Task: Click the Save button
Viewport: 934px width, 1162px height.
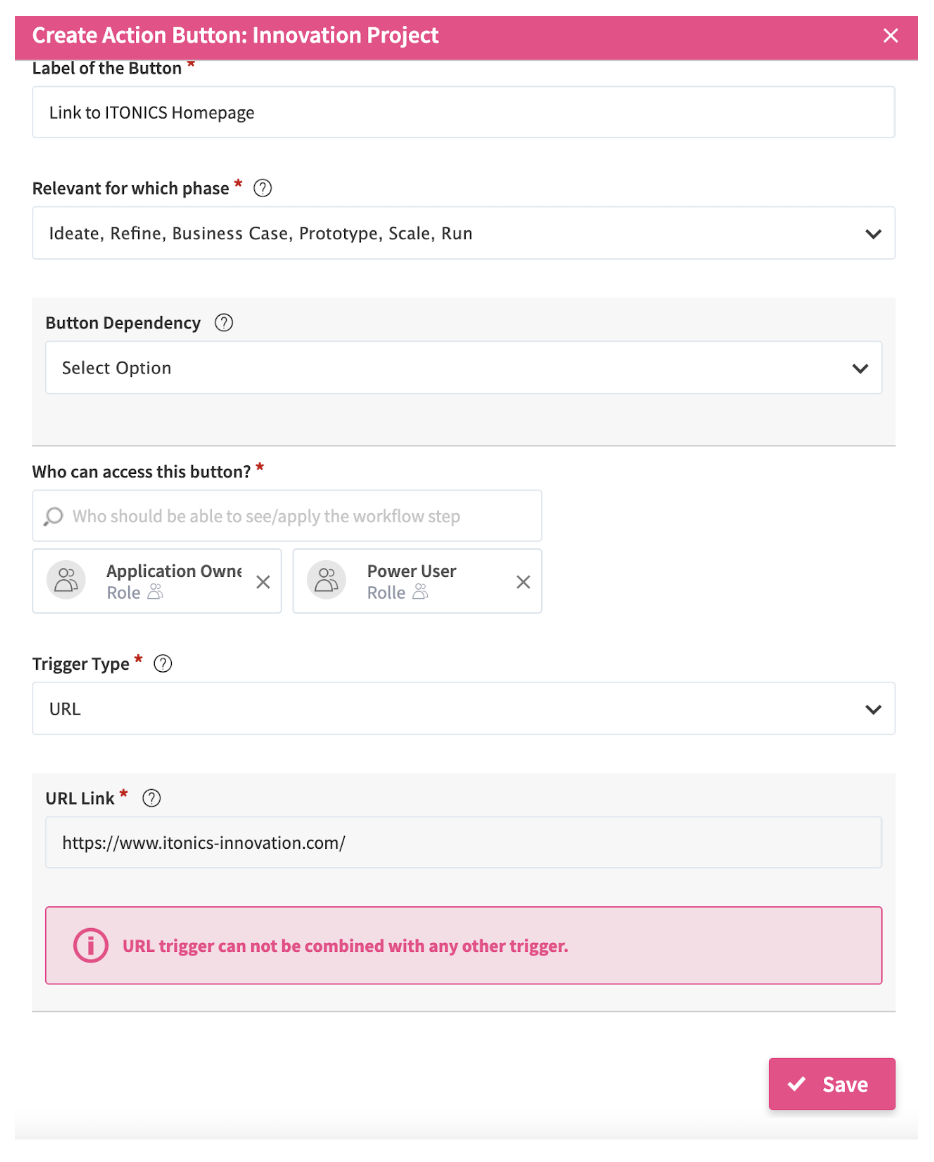Action: (x=831, y=1084)
